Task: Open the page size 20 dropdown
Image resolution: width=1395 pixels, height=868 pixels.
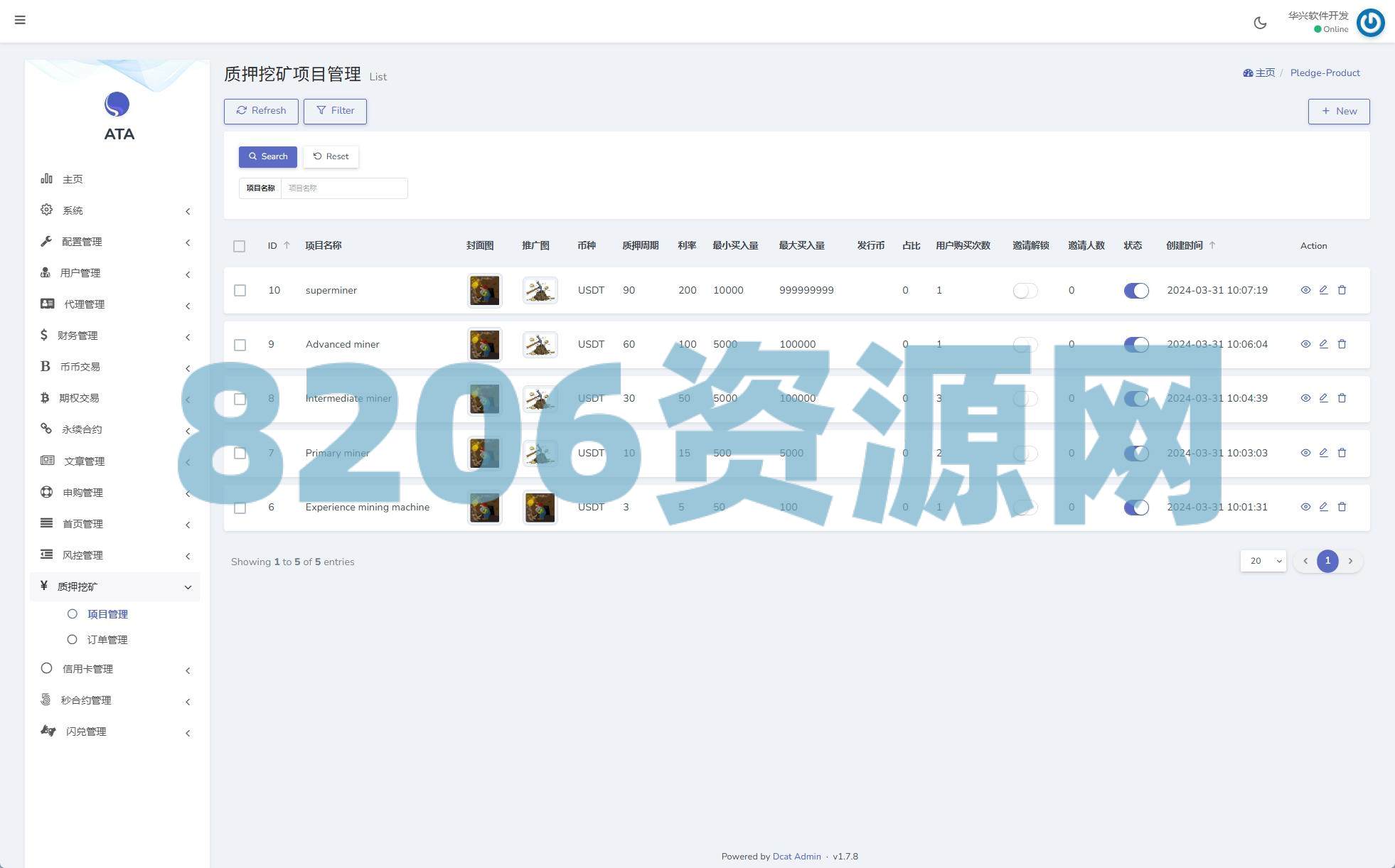Action: point(1263,561)
